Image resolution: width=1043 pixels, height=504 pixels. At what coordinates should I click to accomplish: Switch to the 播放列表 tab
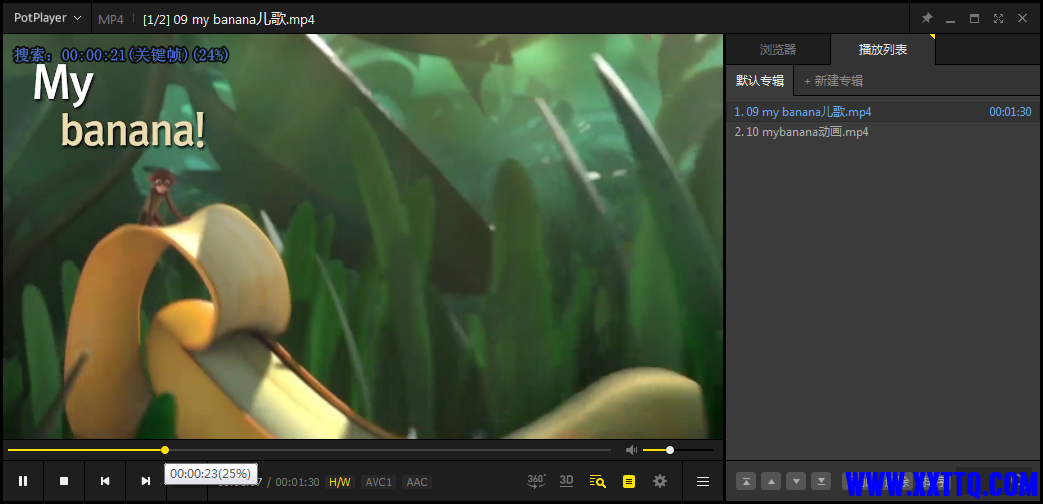point(883,49)
